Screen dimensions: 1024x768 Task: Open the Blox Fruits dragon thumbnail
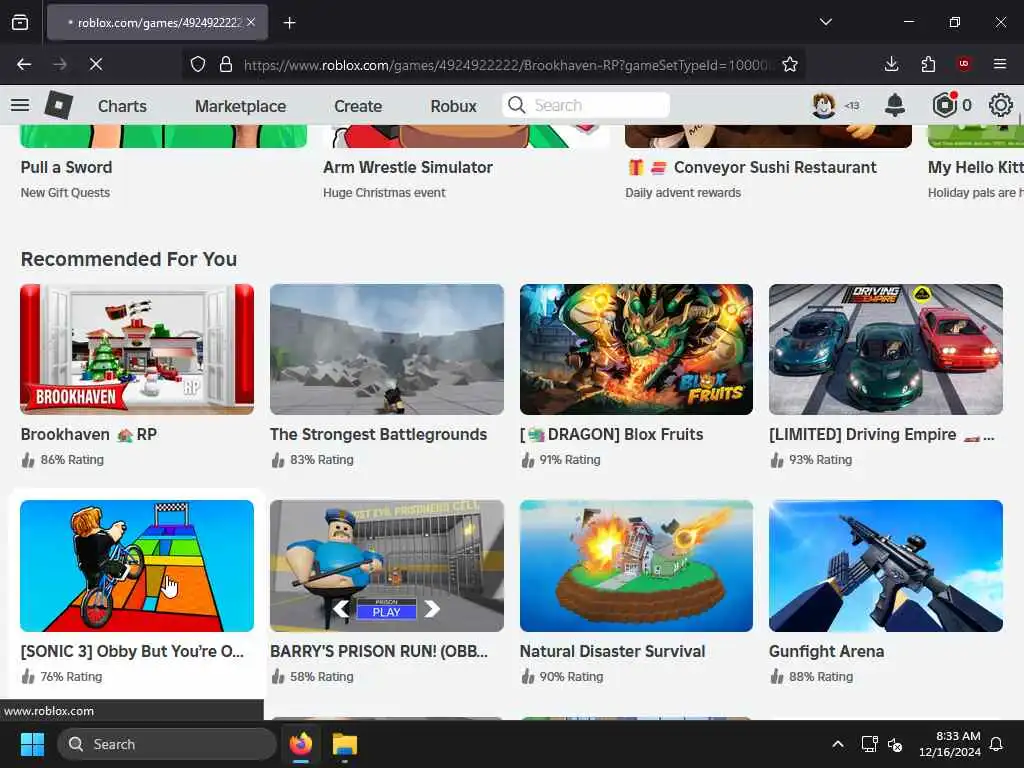pos(636,349)
